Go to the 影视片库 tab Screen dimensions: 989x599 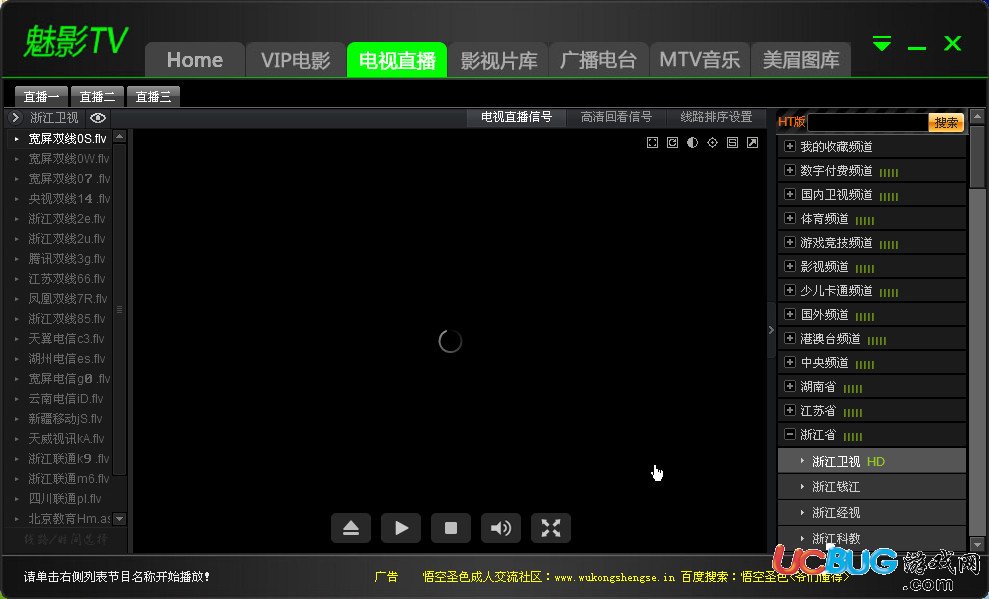coord(498,60)
